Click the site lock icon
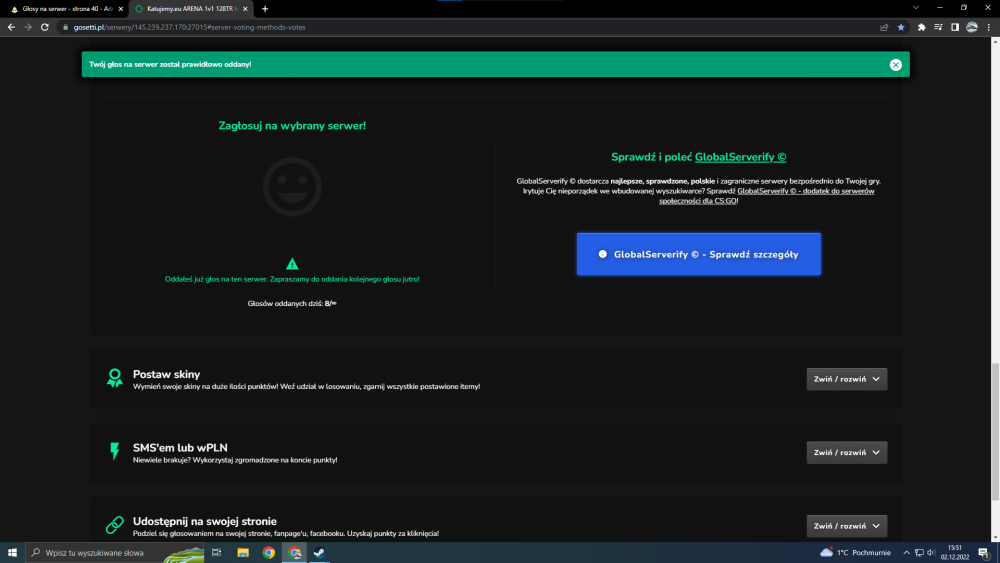Screen dimensions: 1000x563 pos(65,27)
